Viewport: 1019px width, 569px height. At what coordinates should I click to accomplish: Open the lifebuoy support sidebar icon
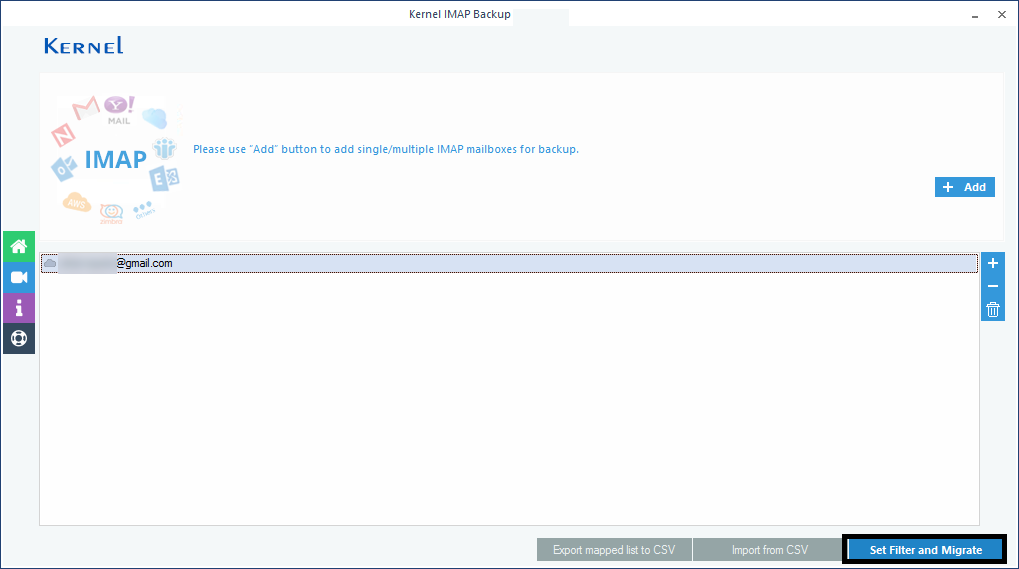(19, 338)
